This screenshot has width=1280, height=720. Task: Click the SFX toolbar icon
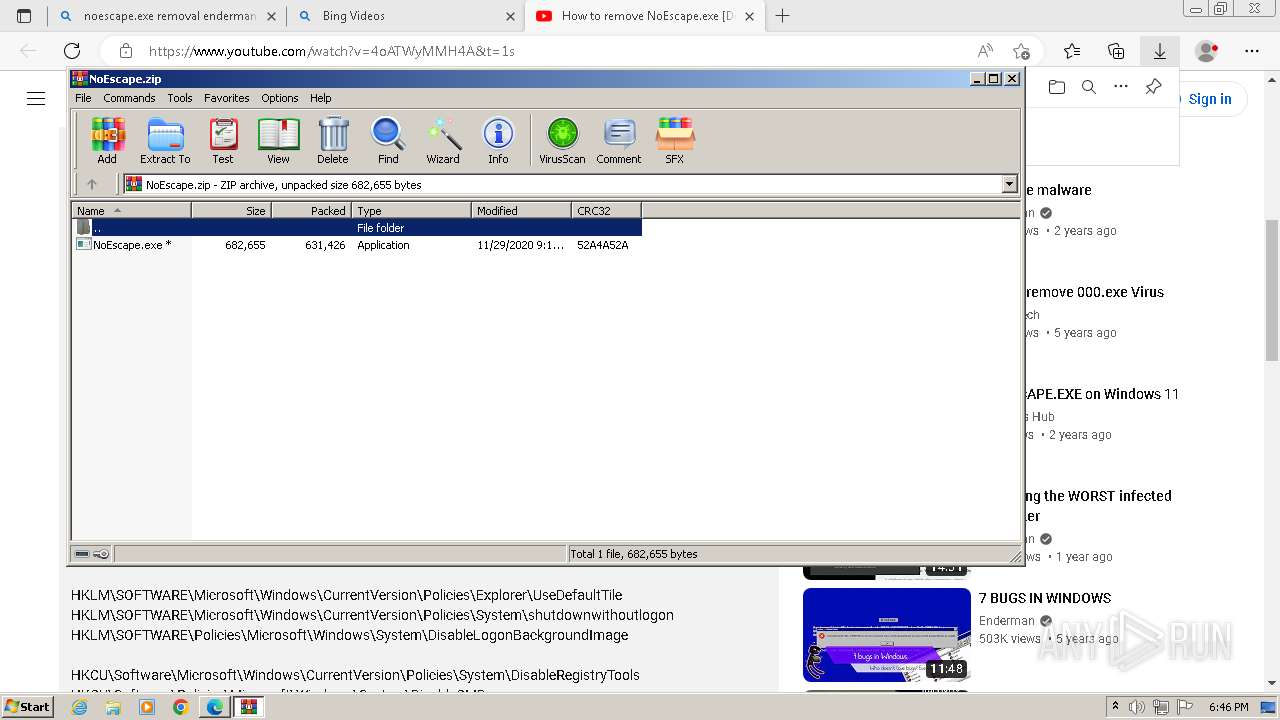[675, 140]
